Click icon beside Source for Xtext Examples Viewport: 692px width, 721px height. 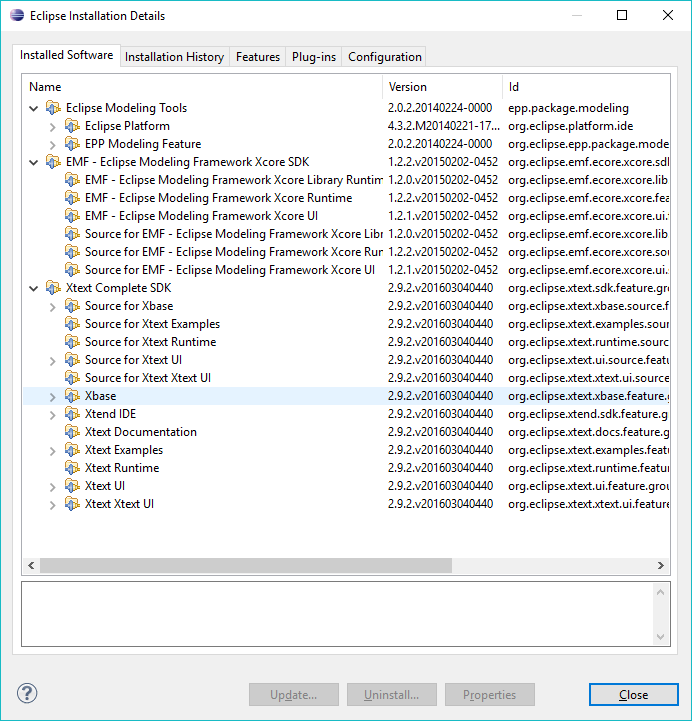72,324
